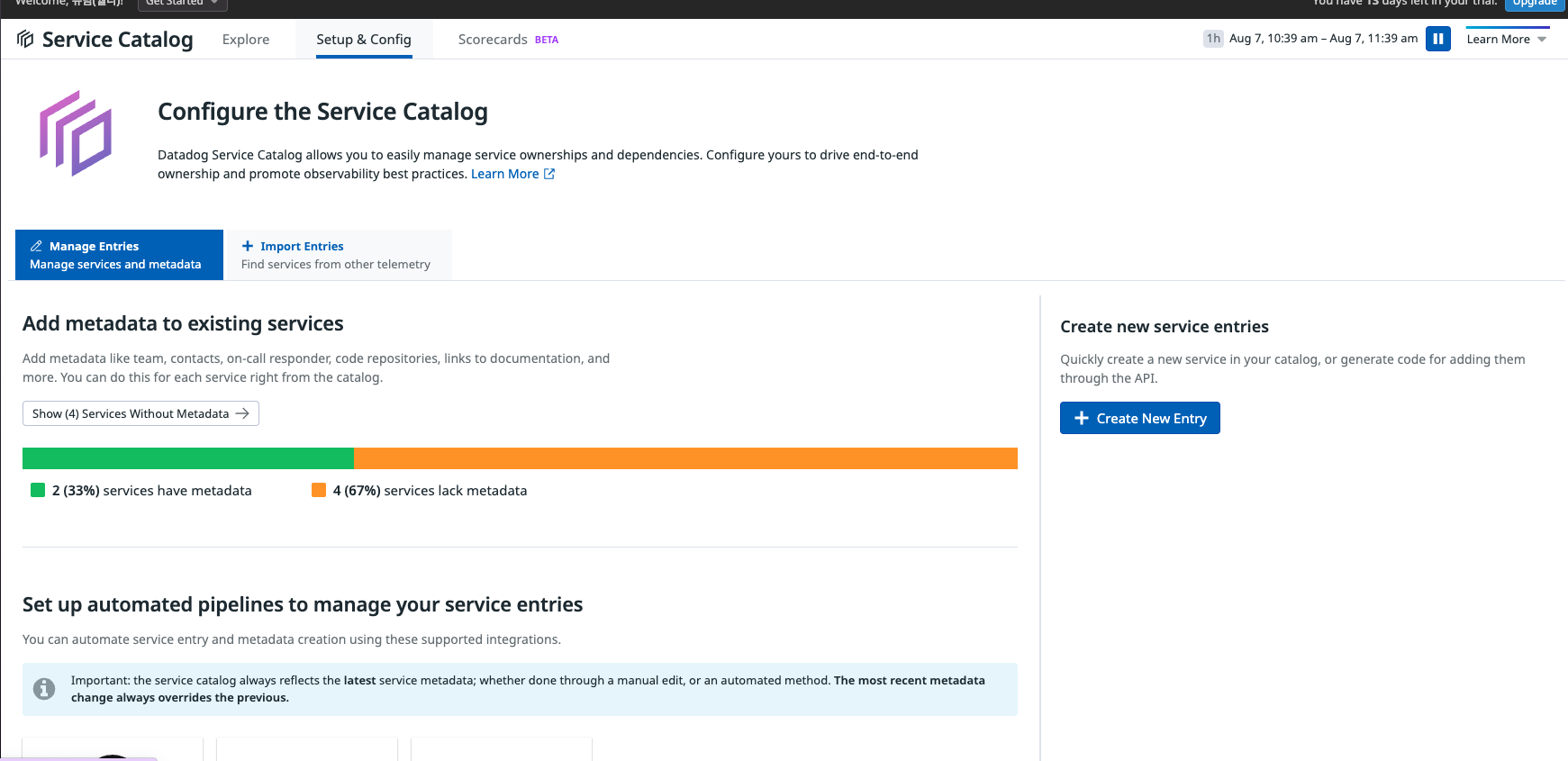This screenshot has width=1568, height=761.
Task: Click the plus icon on Import Entries
Action: tap(248, 246)
